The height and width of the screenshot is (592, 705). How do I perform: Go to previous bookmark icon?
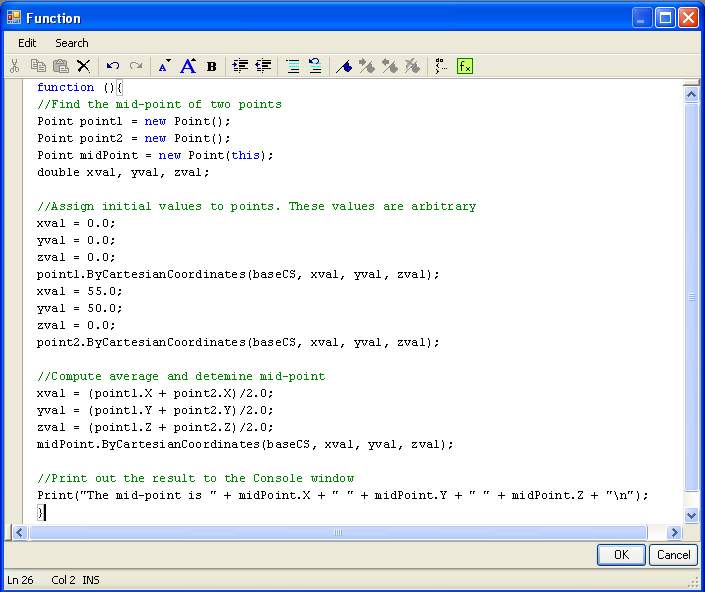(389, 66)
